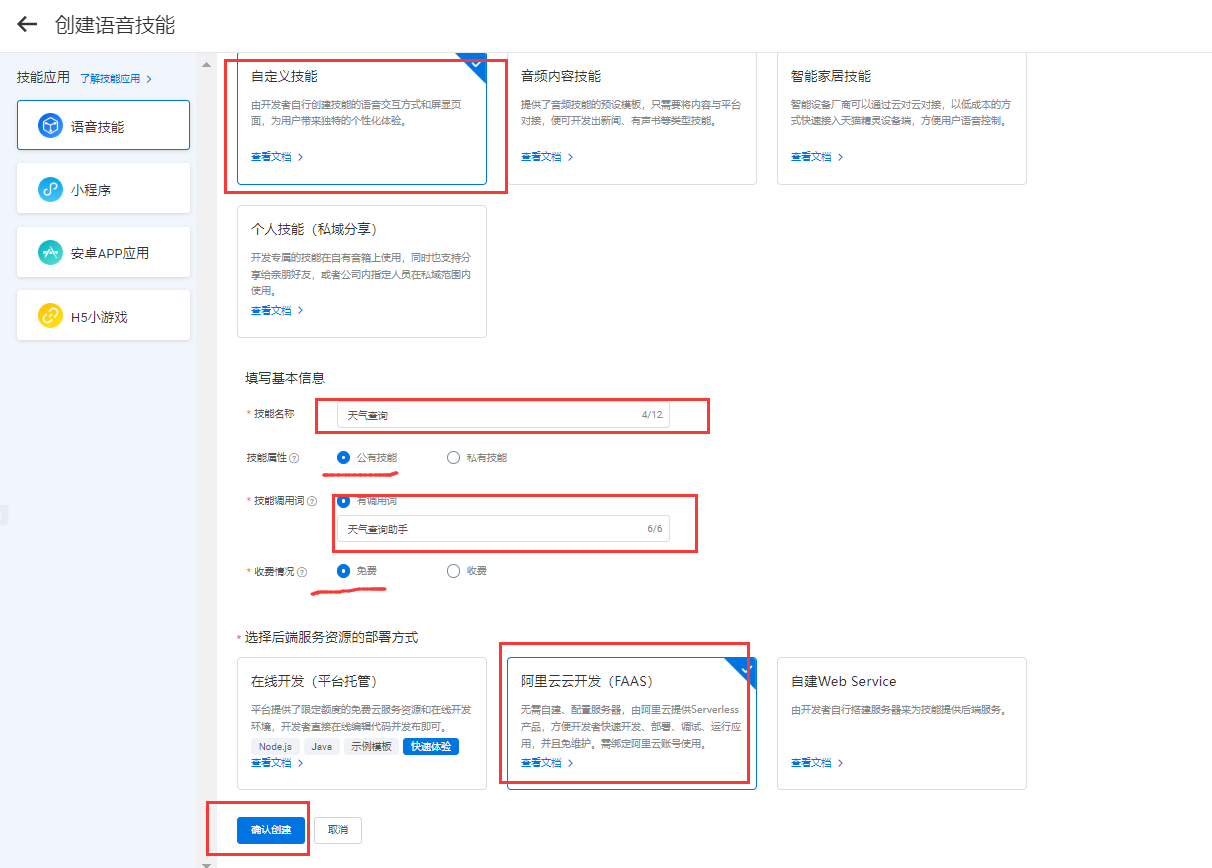Click the 确认创建 button
This screenshot has width=1212, height=868.
pyautogui.click(x=271, y=830)
